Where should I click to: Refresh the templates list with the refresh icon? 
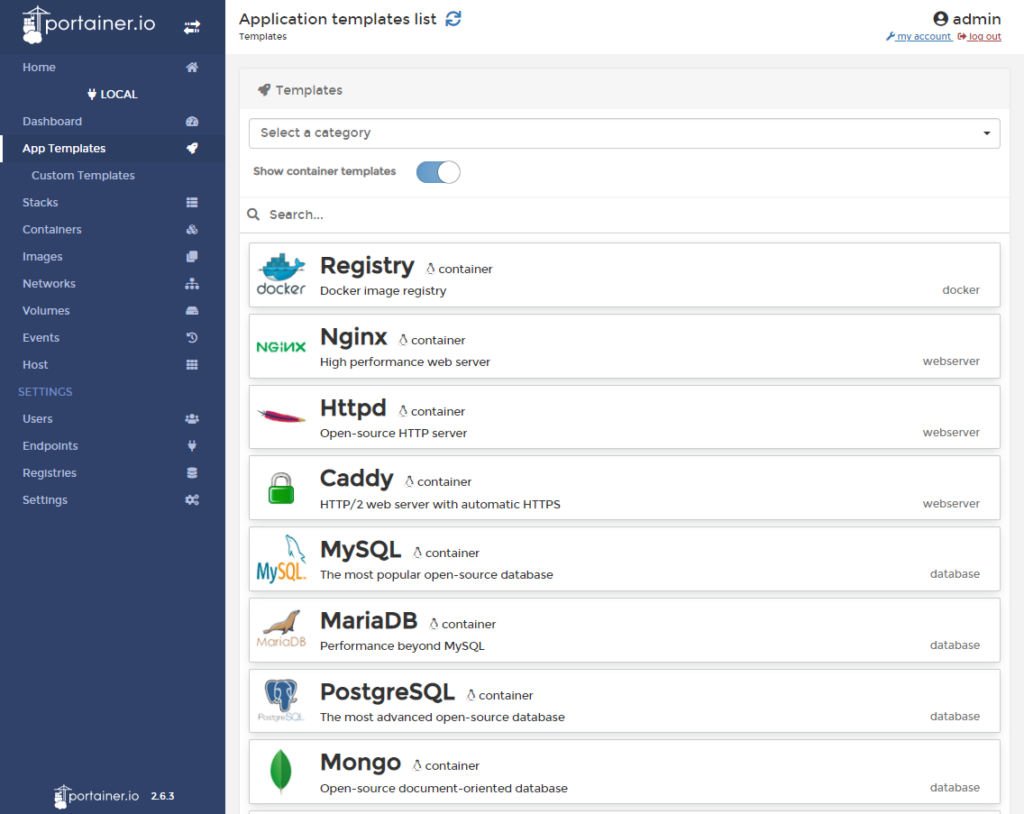(453, 19)
